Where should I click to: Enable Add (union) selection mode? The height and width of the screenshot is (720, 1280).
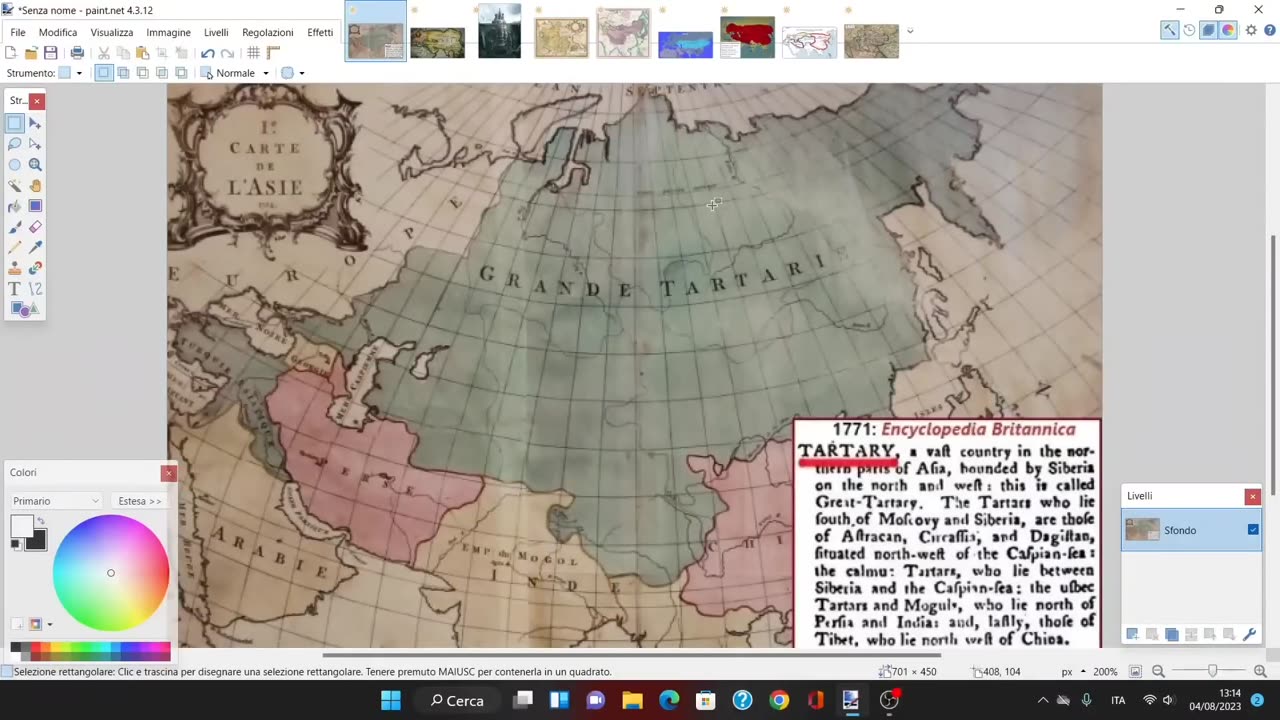point(123,73)
